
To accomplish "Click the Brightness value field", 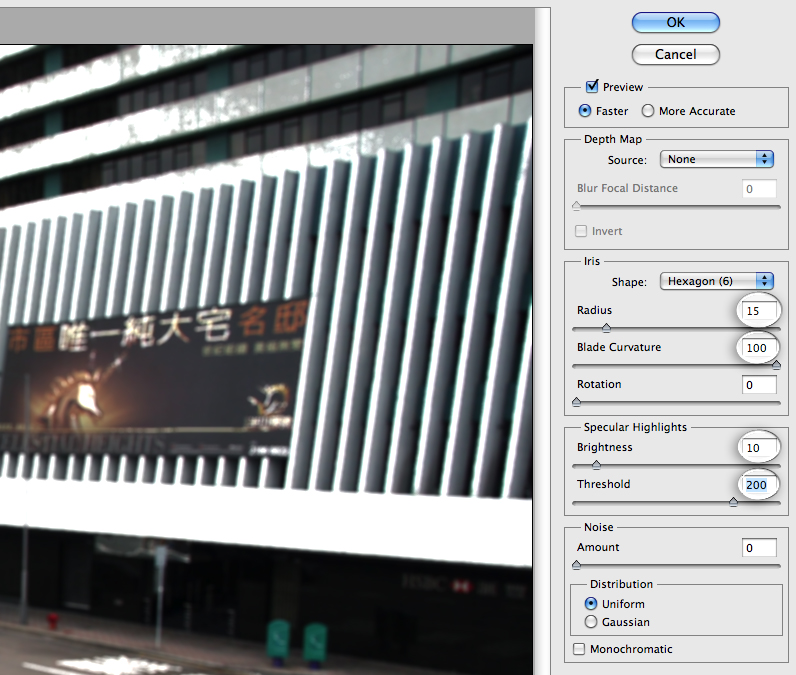I will pos(759,448).
